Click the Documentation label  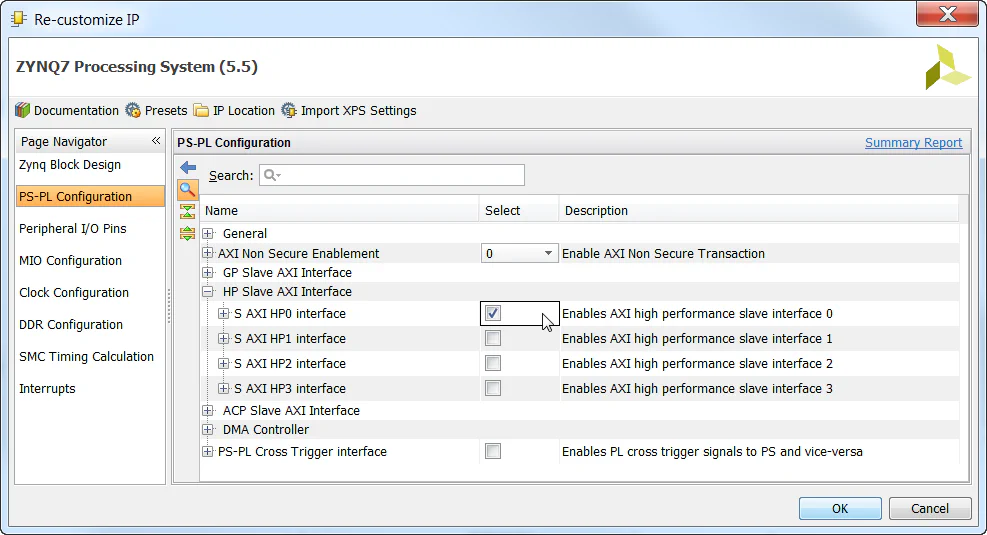coord(76,111)
